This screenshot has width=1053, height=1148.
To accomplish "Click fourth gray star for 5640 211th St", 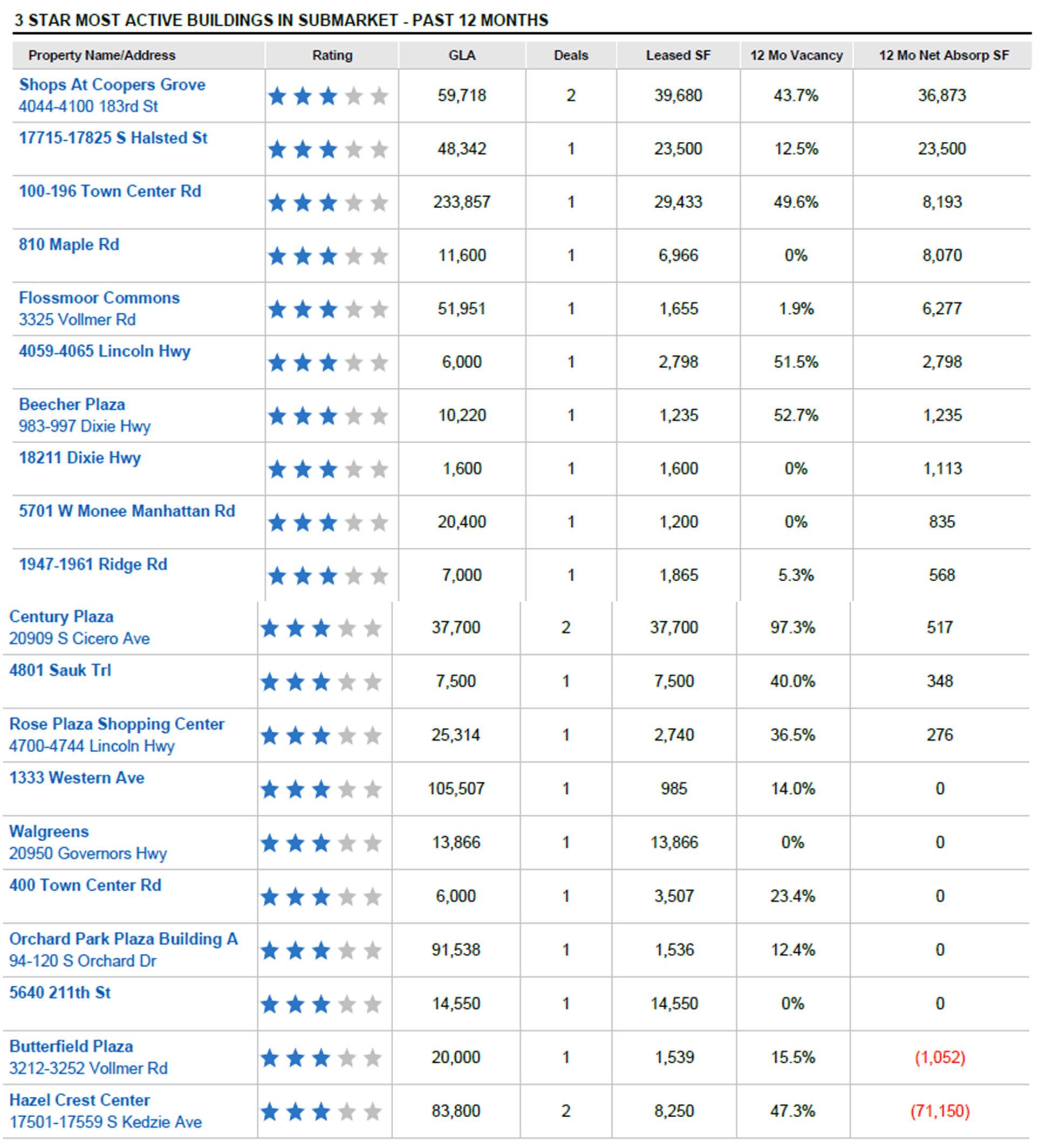I will point(347,1005).
